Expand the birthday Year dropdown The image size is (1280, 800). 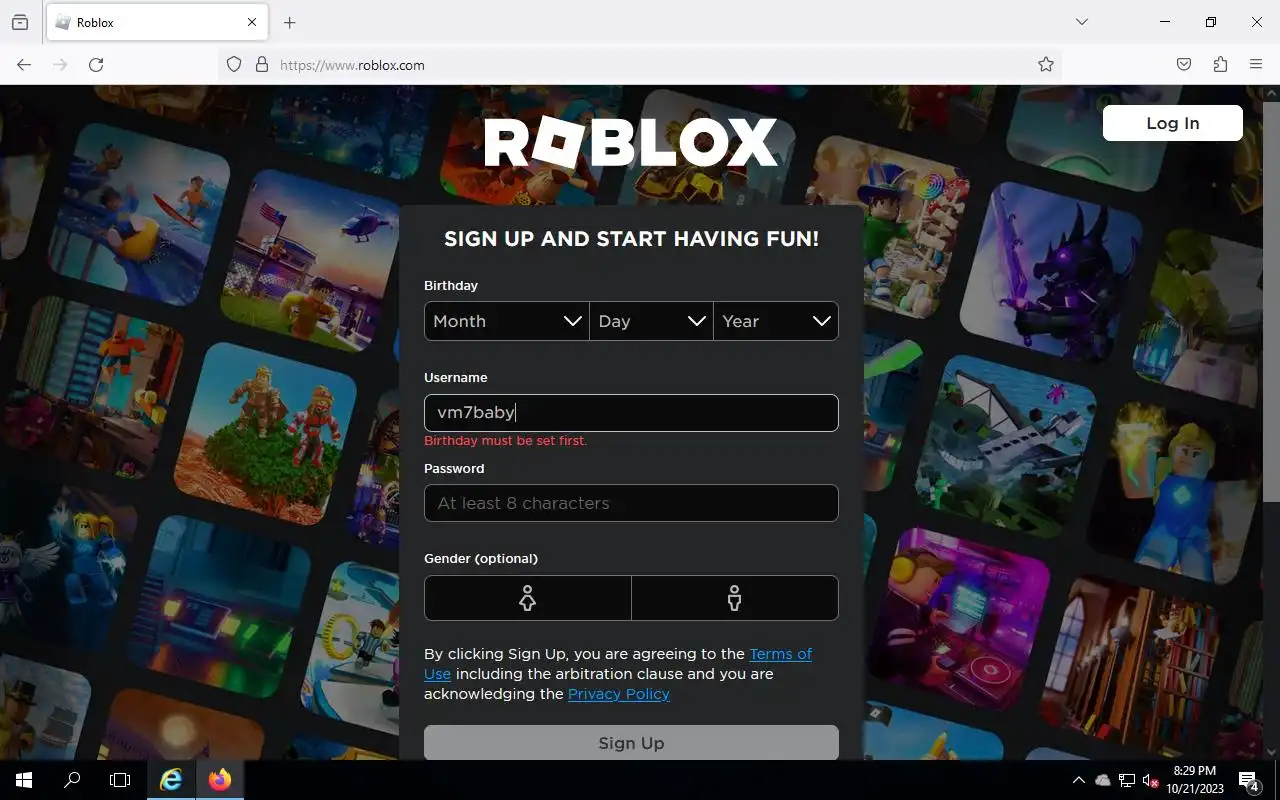tap(776, 321)
